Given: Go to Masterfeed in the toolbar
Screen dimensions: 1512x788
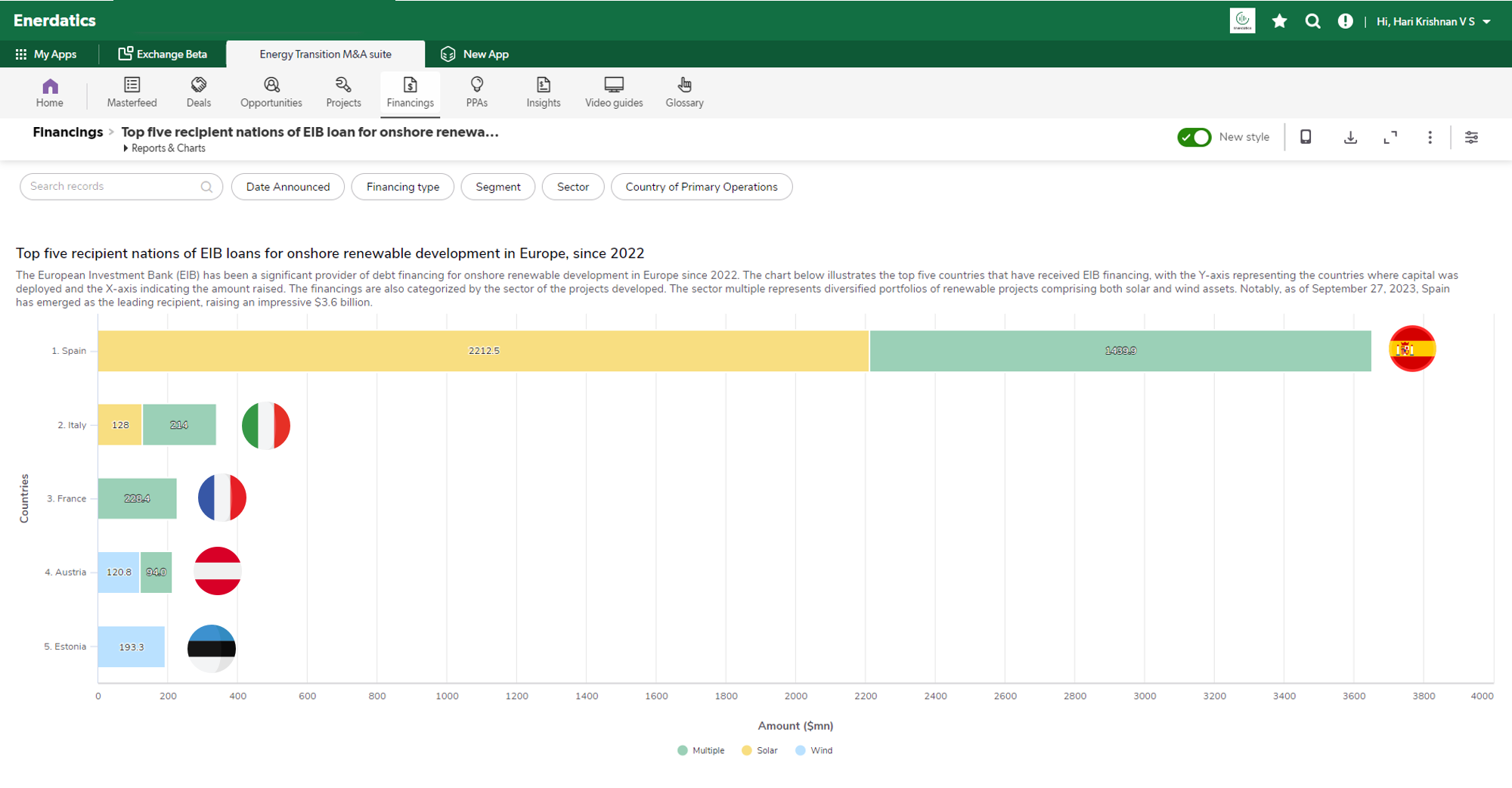Looking at the screenshot, I should pos(132,92).
